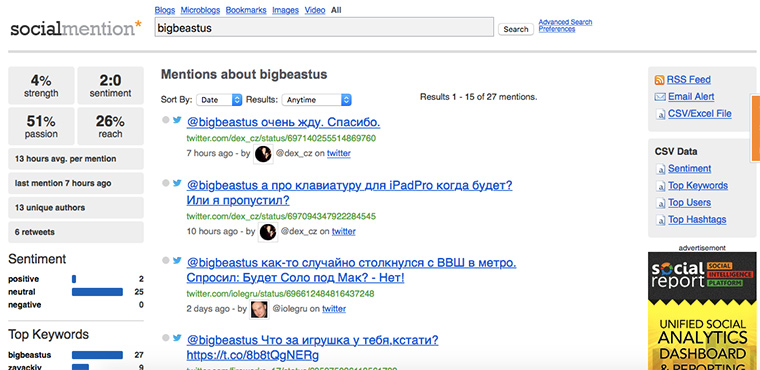This screenshot has height=370, width=760.
Task: Click @dex_cz avatar on 10 hours ago mention
Action: coord(268,232)
